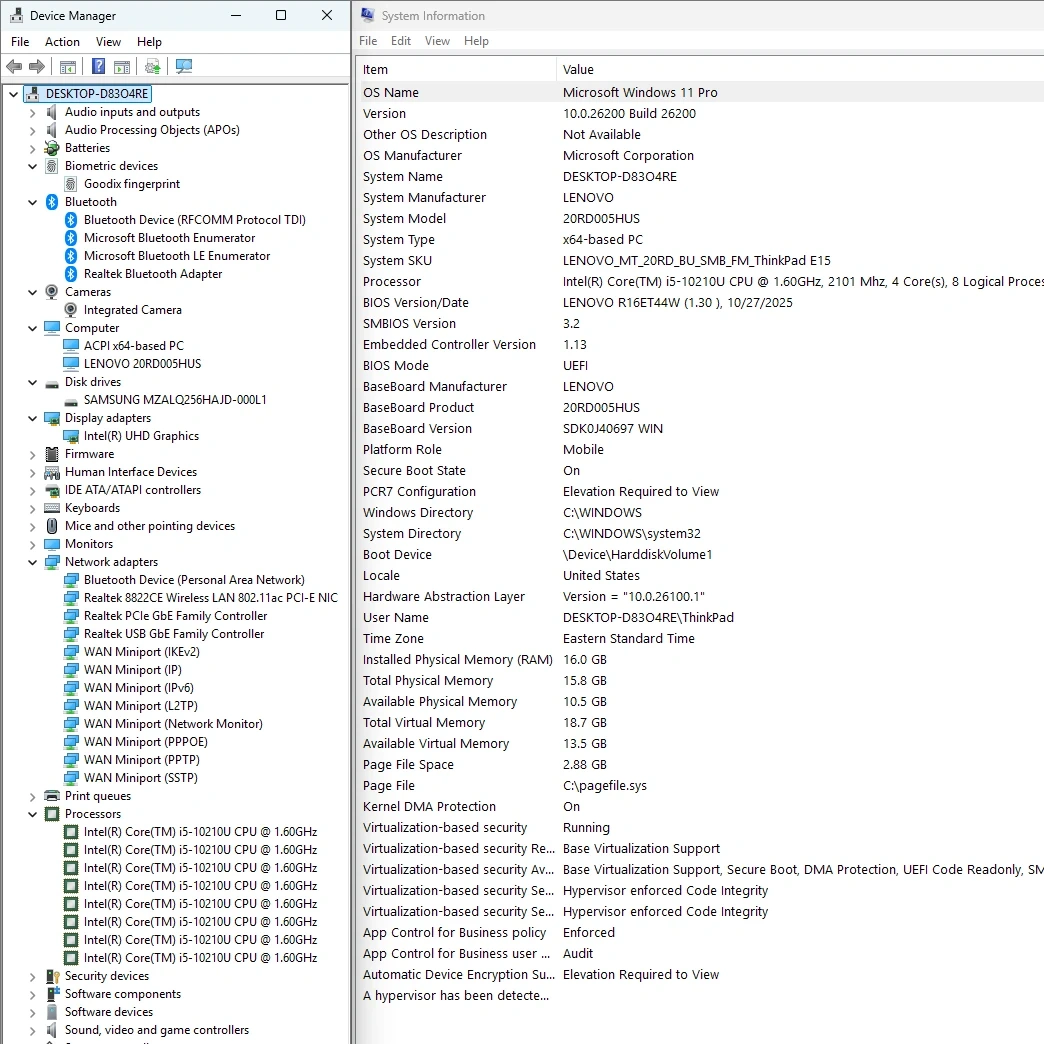The width and height of the screenshot is (1044, 1044).
Task: Select the SAMSUNG MZALQ256HAJD-000L1 disk drive
Action: 175,400
